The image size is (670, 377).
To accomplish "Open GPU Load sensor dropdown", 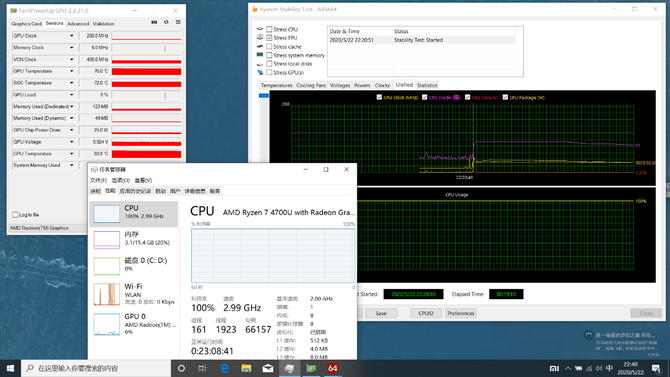I will coord(72,94).
